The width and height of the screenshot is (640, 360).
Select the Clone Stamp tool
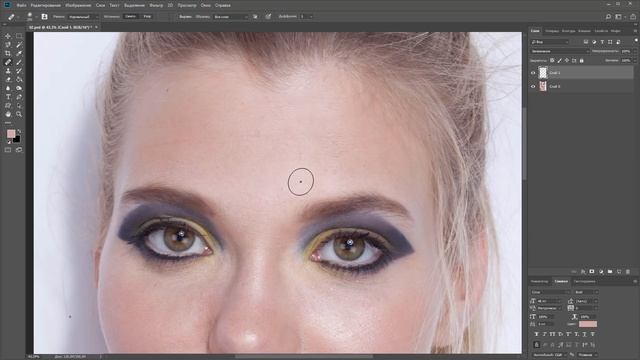coord(8,71)
